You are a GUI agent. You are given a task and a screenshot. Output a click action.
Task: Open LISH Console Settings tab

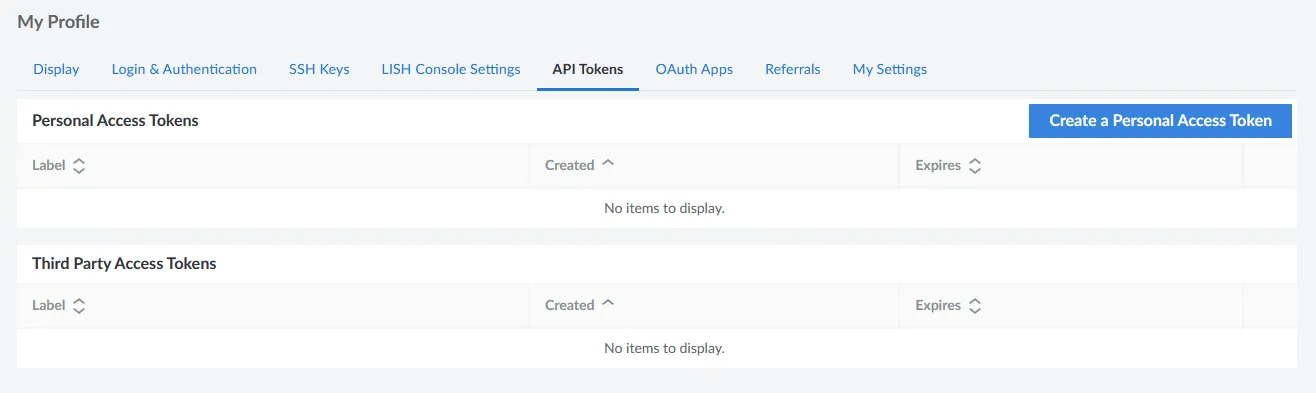[x=451, y=69]
